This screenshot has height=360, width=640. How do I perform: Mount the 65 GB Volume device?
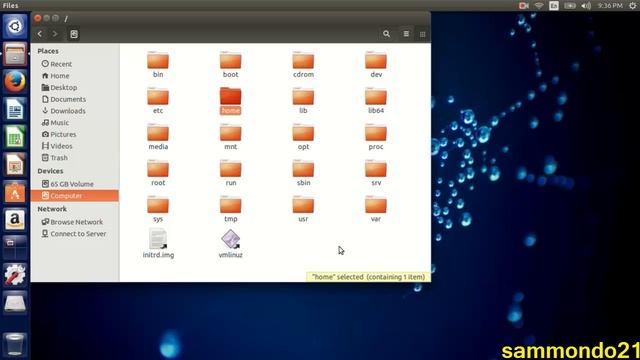[x=68, y=184]
